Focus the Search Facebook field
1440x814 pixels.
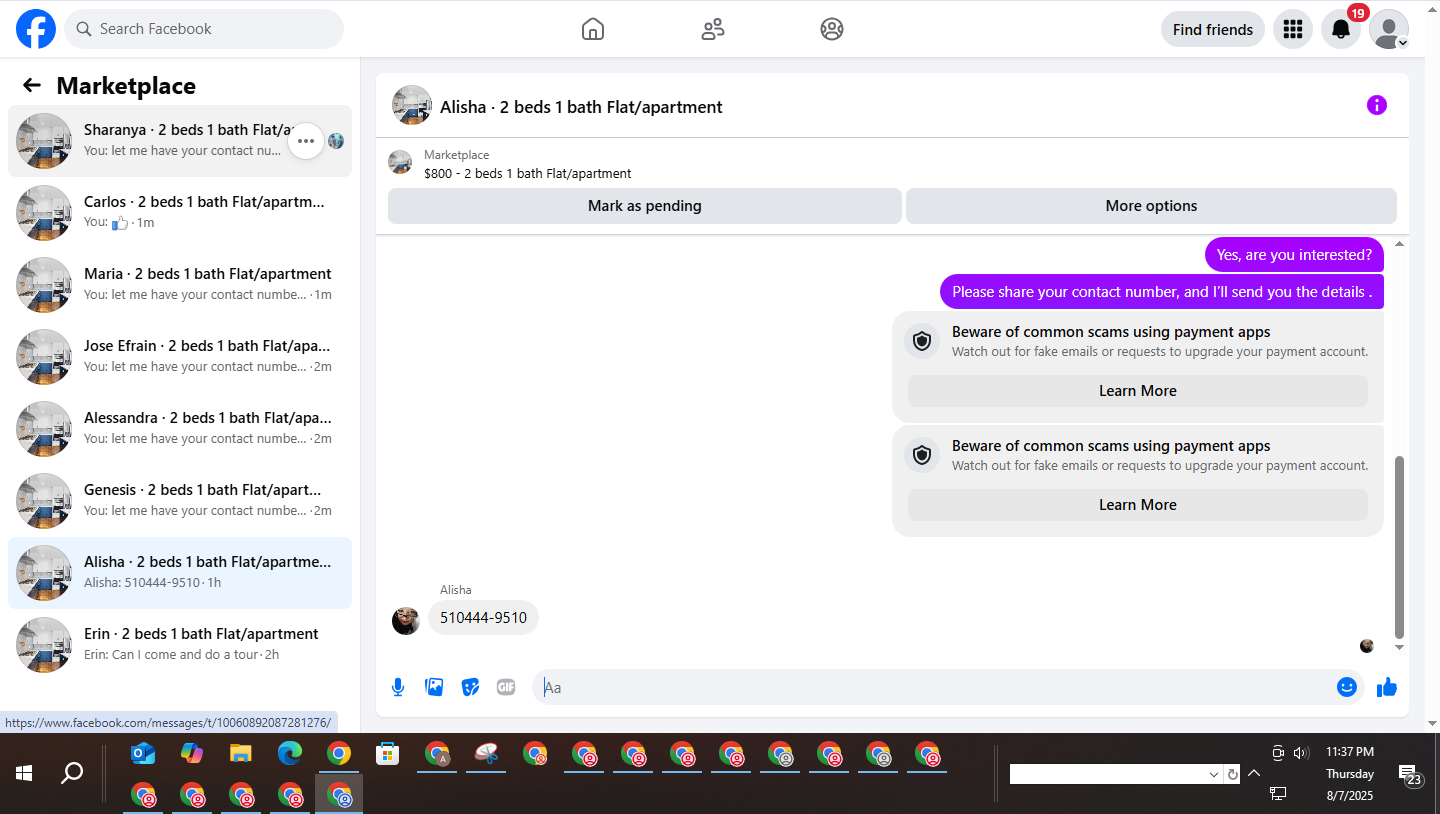[204, 29]
